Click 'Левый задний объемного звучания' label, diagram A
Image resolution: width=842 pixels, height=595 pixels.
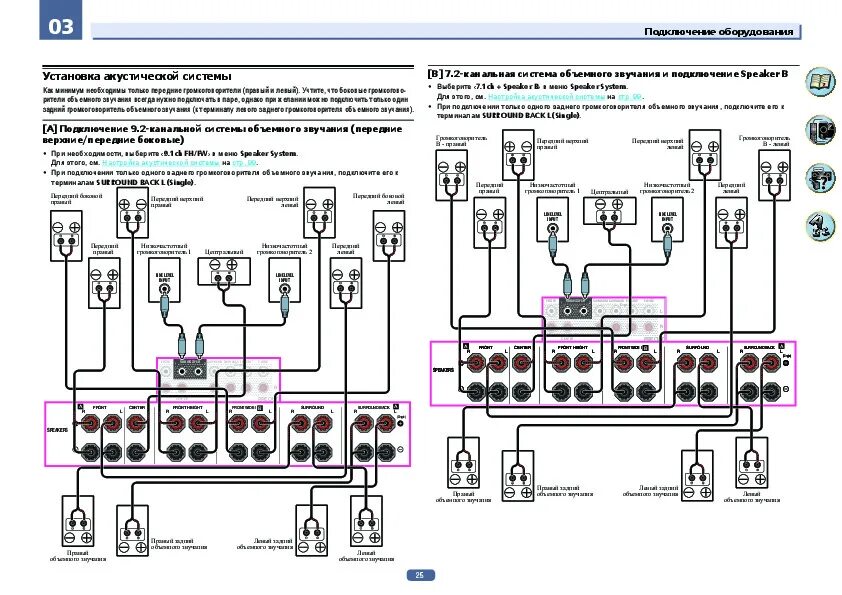point(265,544)
